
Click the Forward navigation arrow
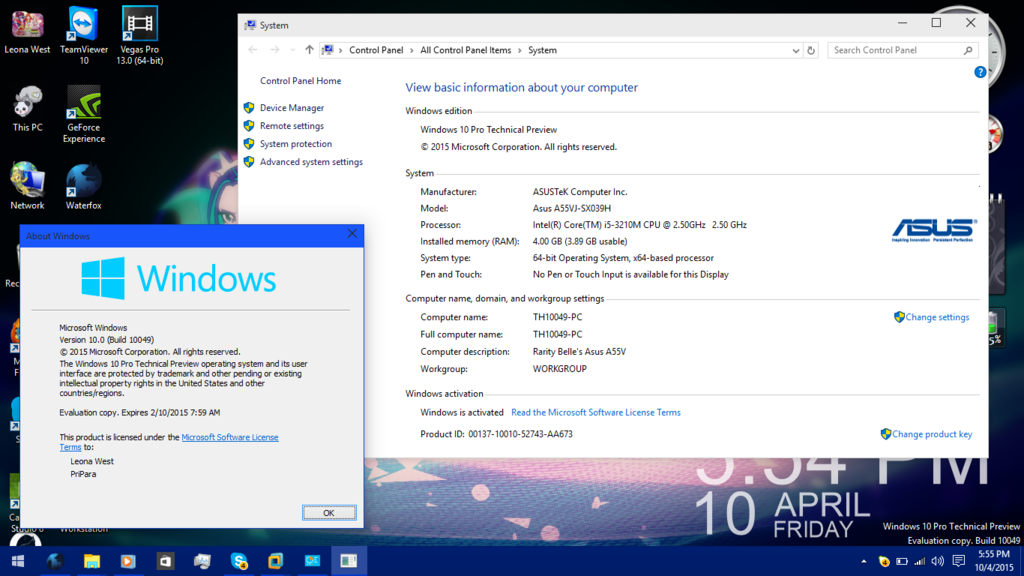[x=275, y=50]
